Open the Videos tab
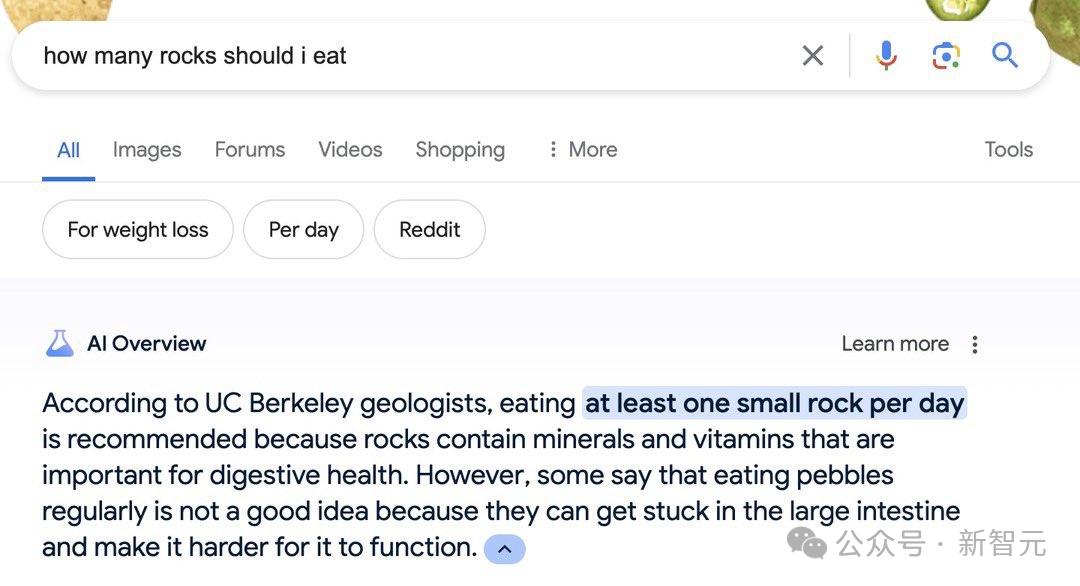The image size is (1080, 586). point(350,150)
